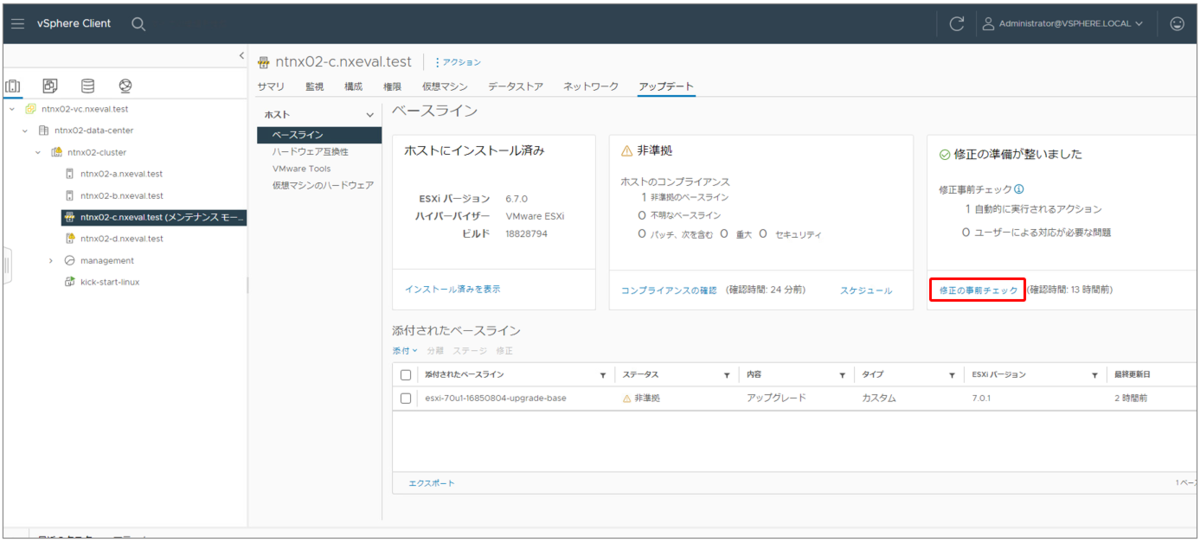Click the カスタム type cell
1200x542 pixels.
tap(878, 398)
